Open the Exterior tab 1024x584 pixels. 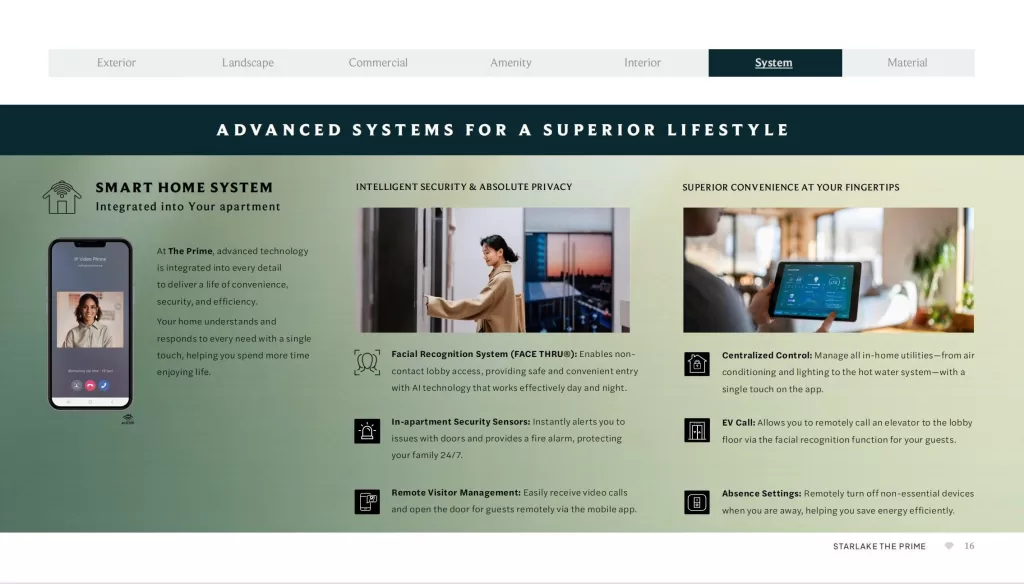point(116,63)
